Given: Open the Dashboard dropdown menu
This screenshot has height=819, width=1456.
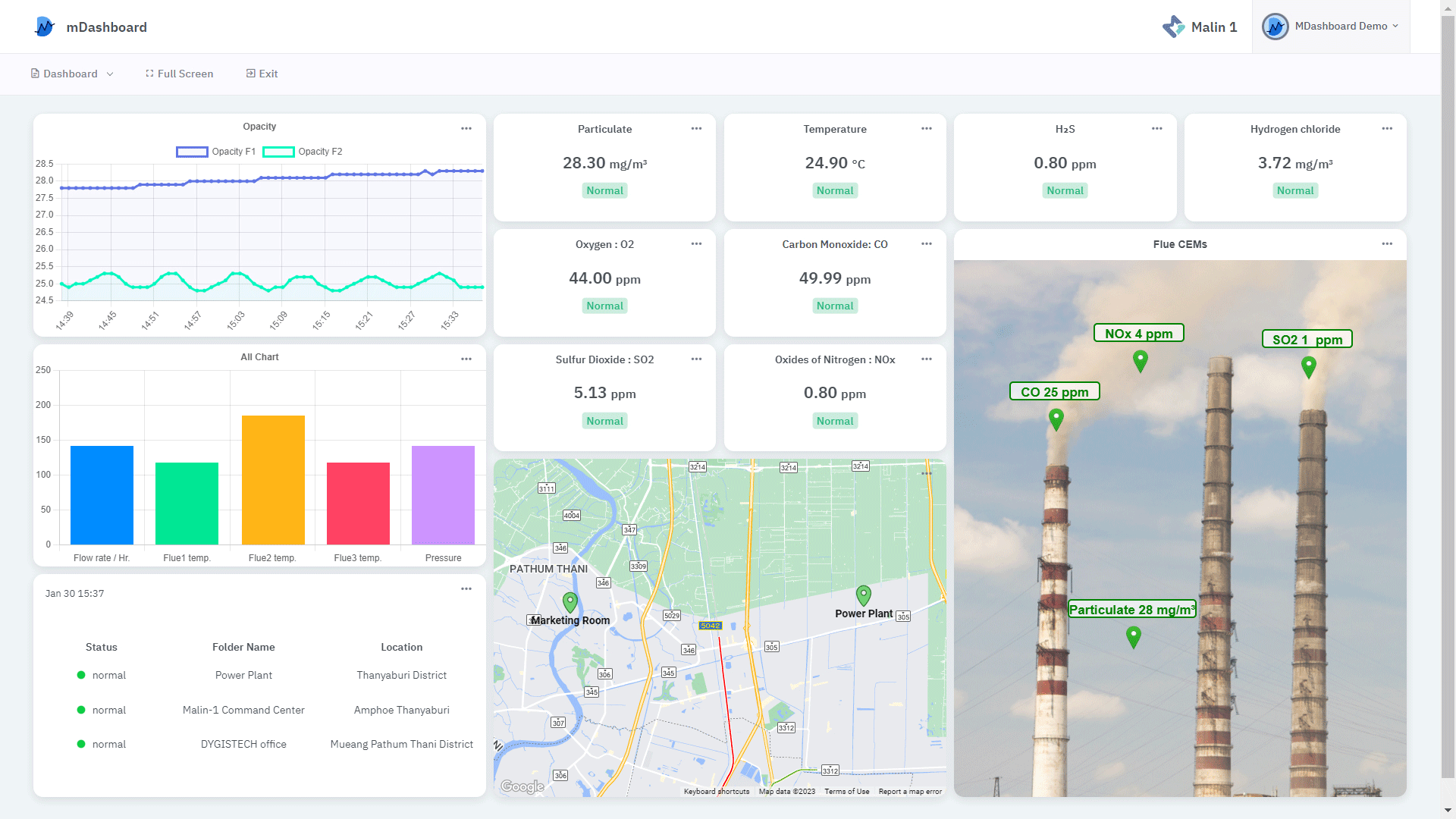Looking at the screenshot, I should point(72,74).
